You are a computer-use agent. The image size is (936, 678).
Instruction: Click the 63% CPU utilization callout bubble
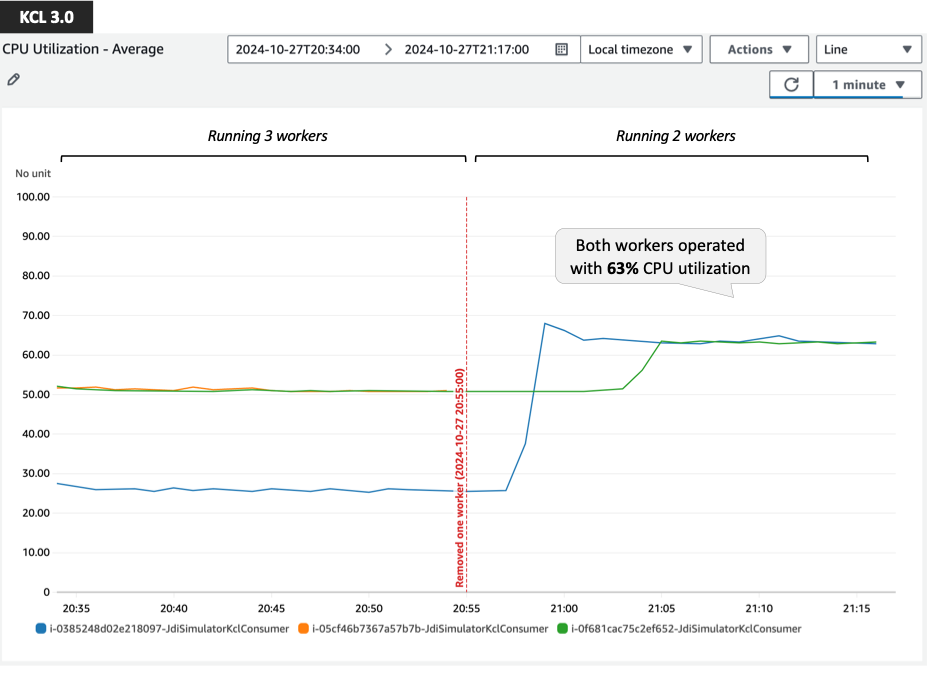[x=659, y=256]
